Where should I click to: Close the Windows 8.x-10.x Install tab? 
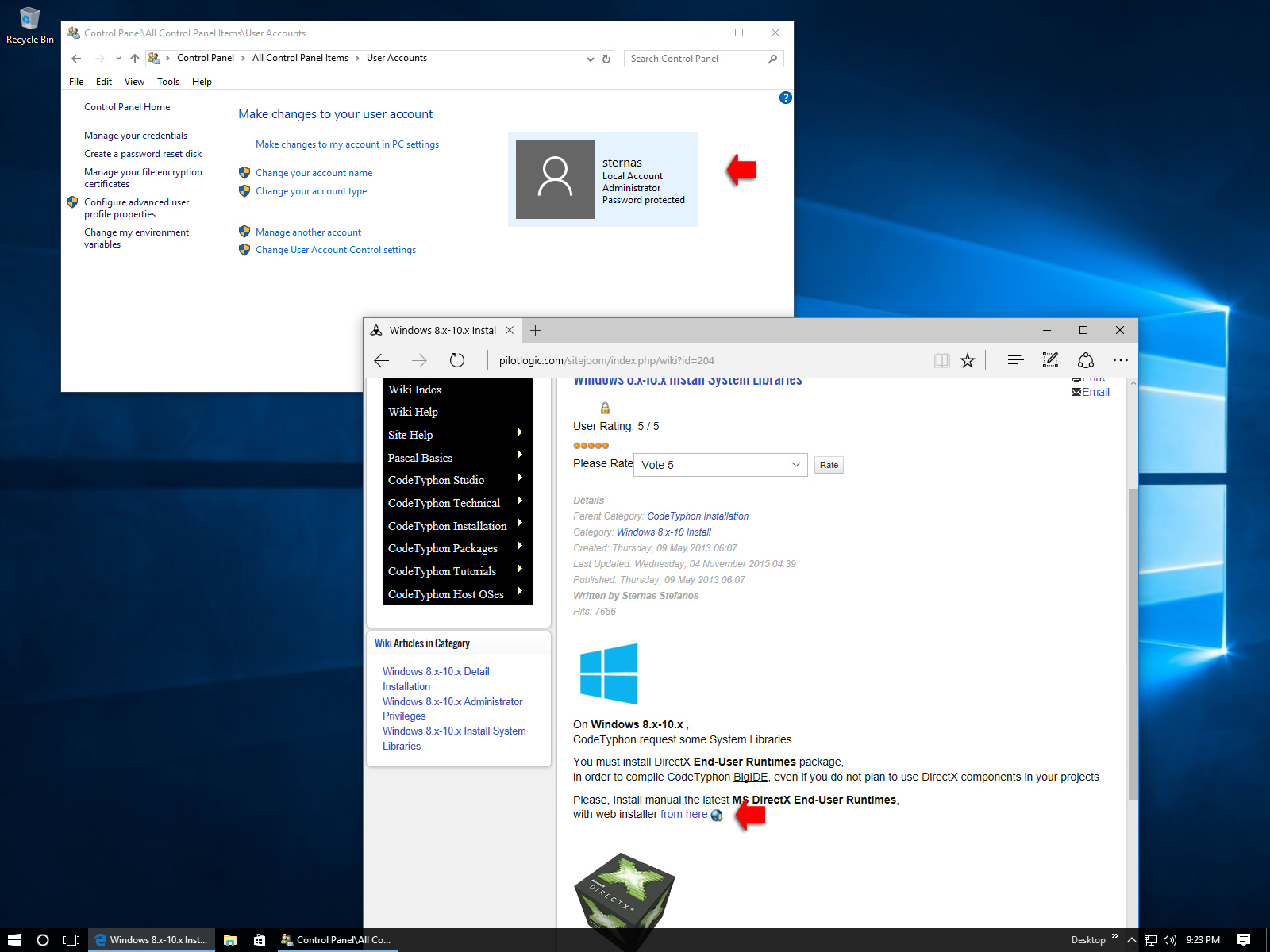tap(510, 331)
